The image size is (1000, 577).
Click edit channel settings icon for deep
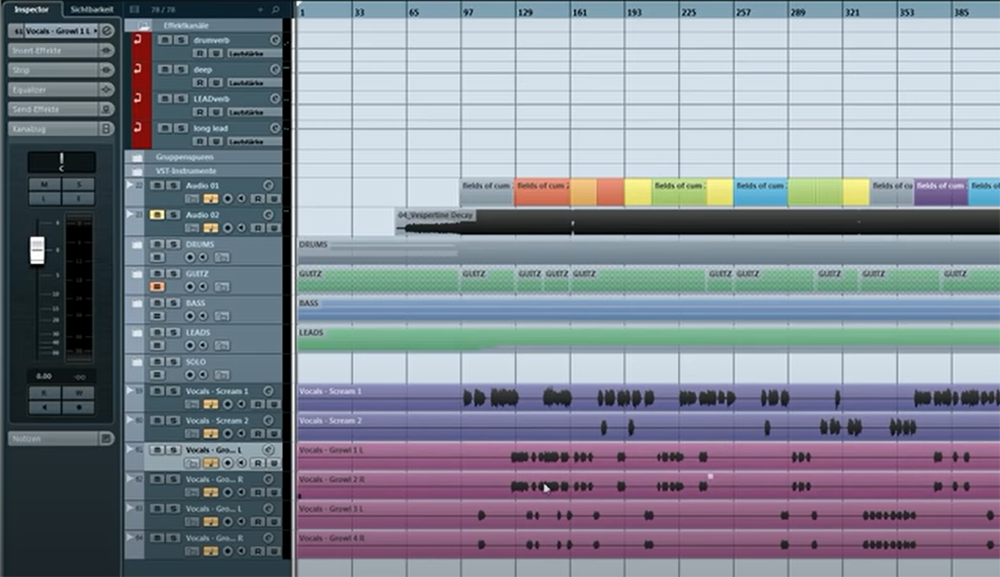coord(275,69)
